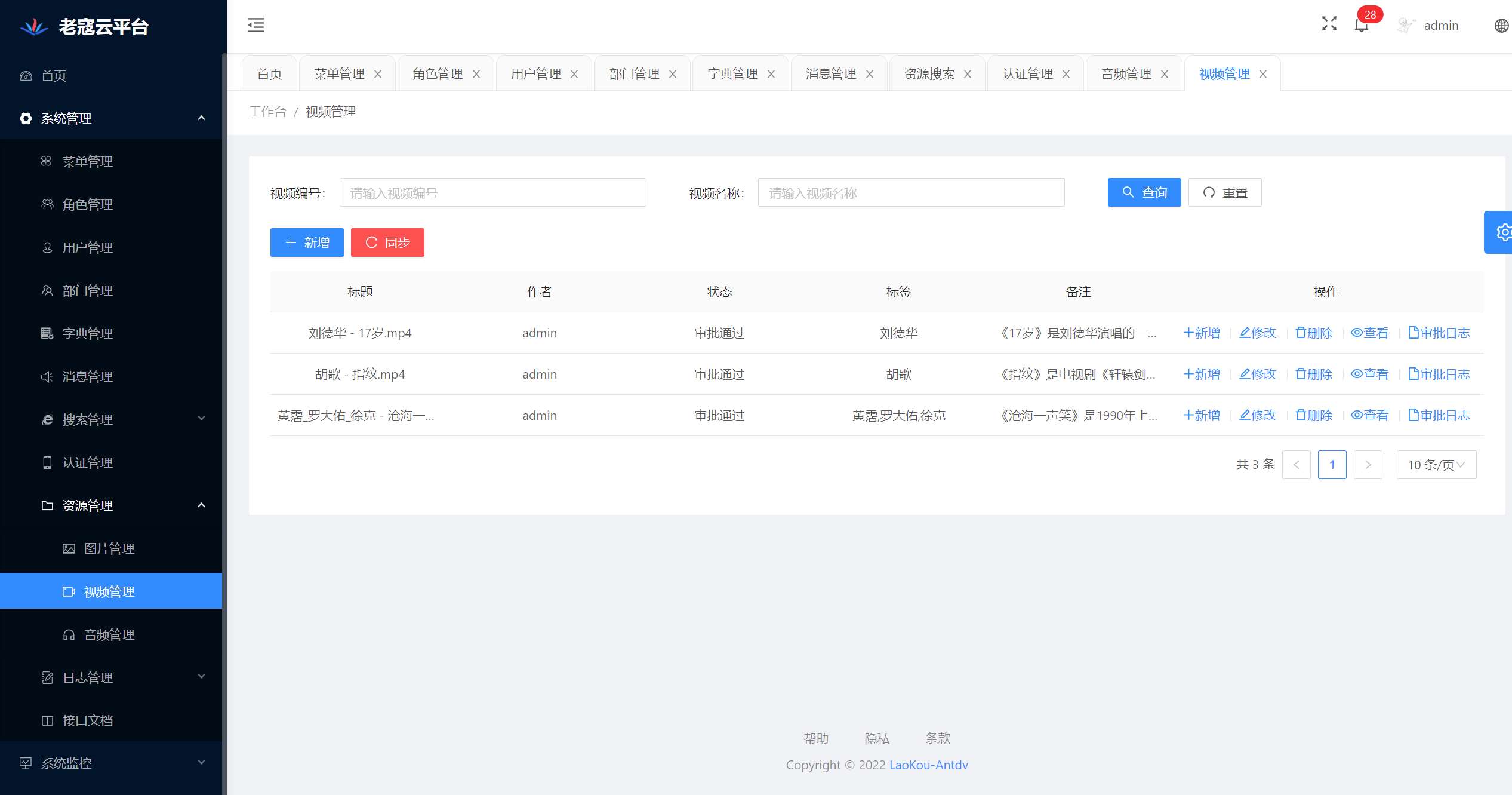This screenshot has height=795, width=1512.
Task: View the 胡歌 - 指纹.mp4 row via 查看
Action: pos(1370,374)
